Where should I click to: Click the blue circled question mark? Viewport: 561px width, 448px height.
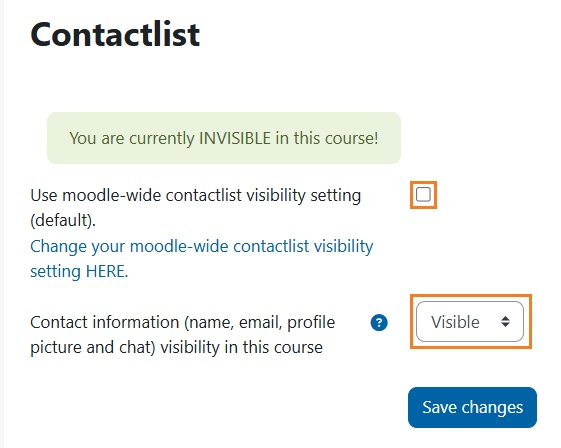point(379,323)
